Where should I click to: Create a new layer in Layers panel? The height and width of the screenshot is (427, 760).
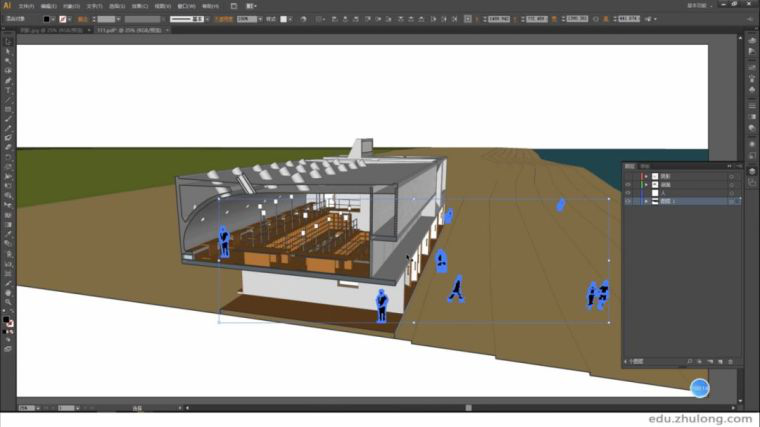pos(721,361)
